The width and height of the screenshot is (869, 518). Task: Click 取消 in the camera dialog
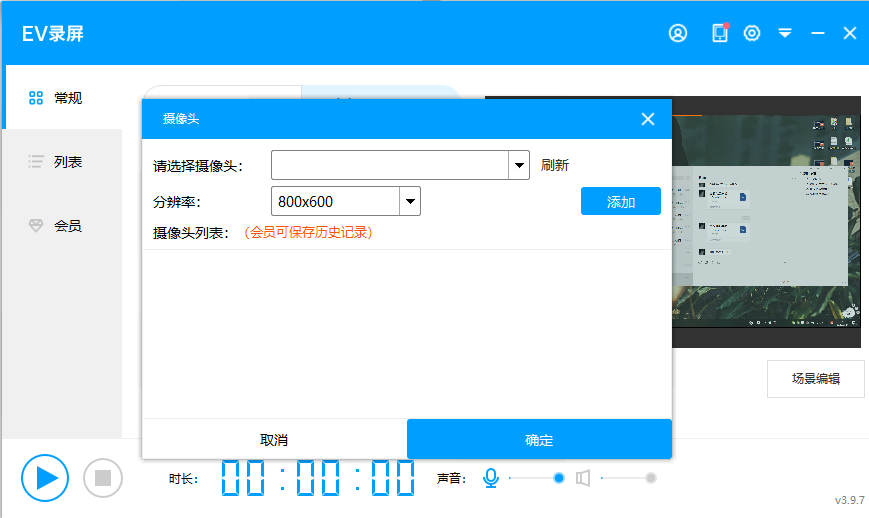pyautogui.click(x=274, y=440)
